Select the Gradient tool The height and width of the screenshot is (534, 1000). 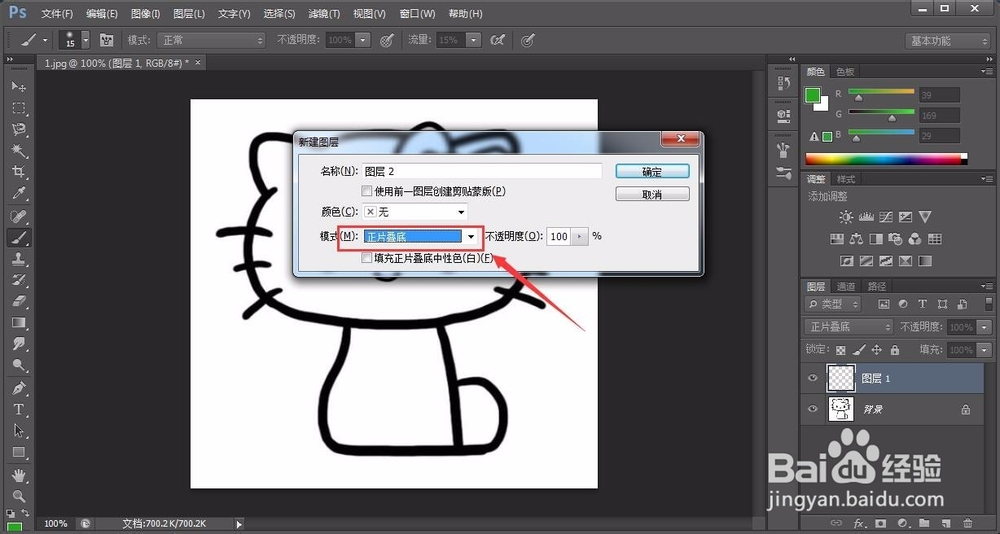18,323
